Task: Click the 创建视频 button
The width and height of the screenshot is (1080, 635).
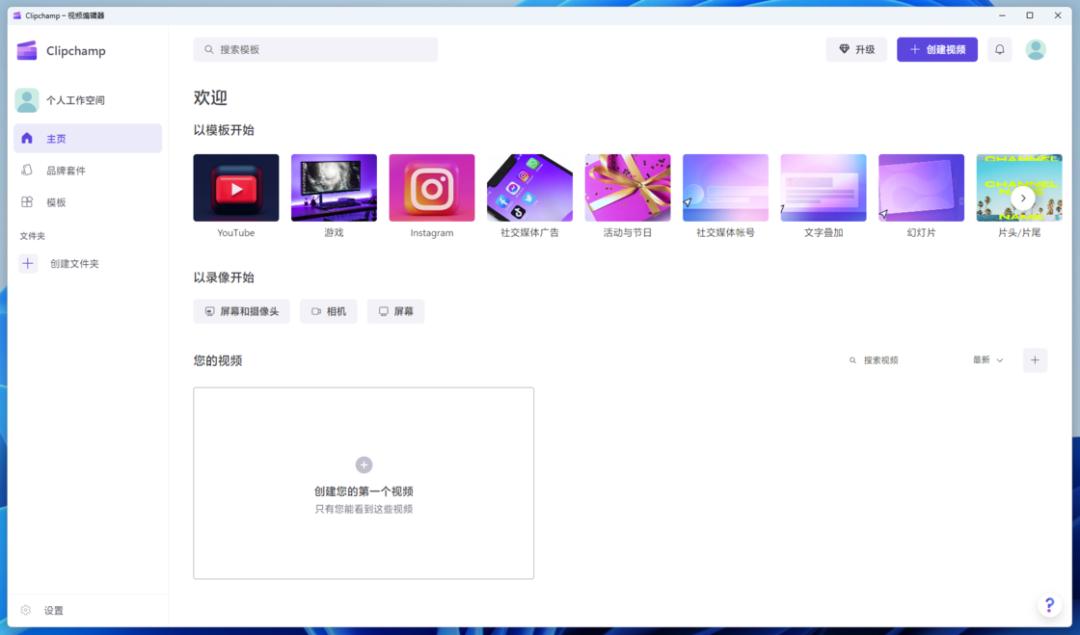Action: tap(937, 49)
